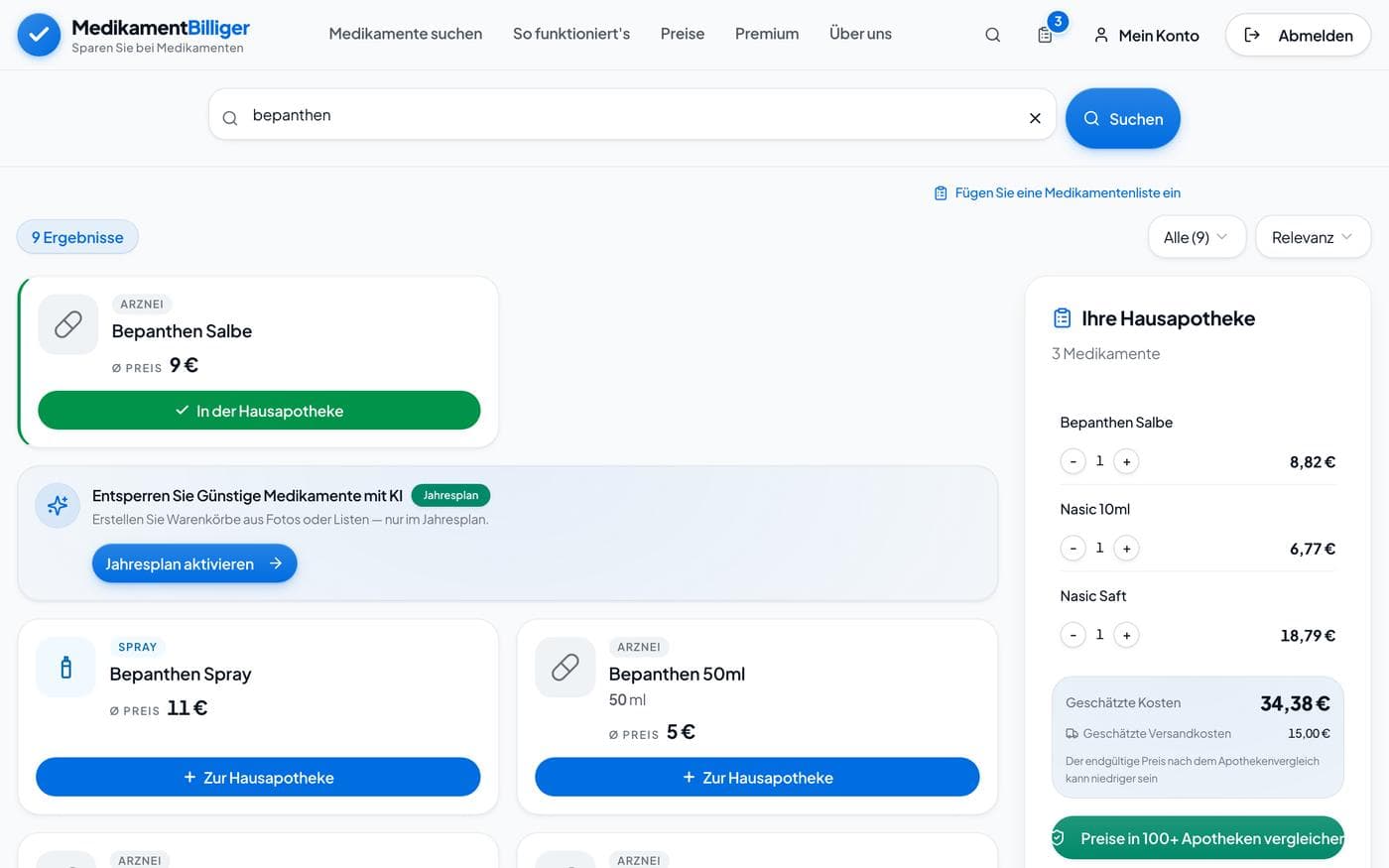
Task: Compare prices in 100+ Apotheken
Action: tap(1198, 838)
